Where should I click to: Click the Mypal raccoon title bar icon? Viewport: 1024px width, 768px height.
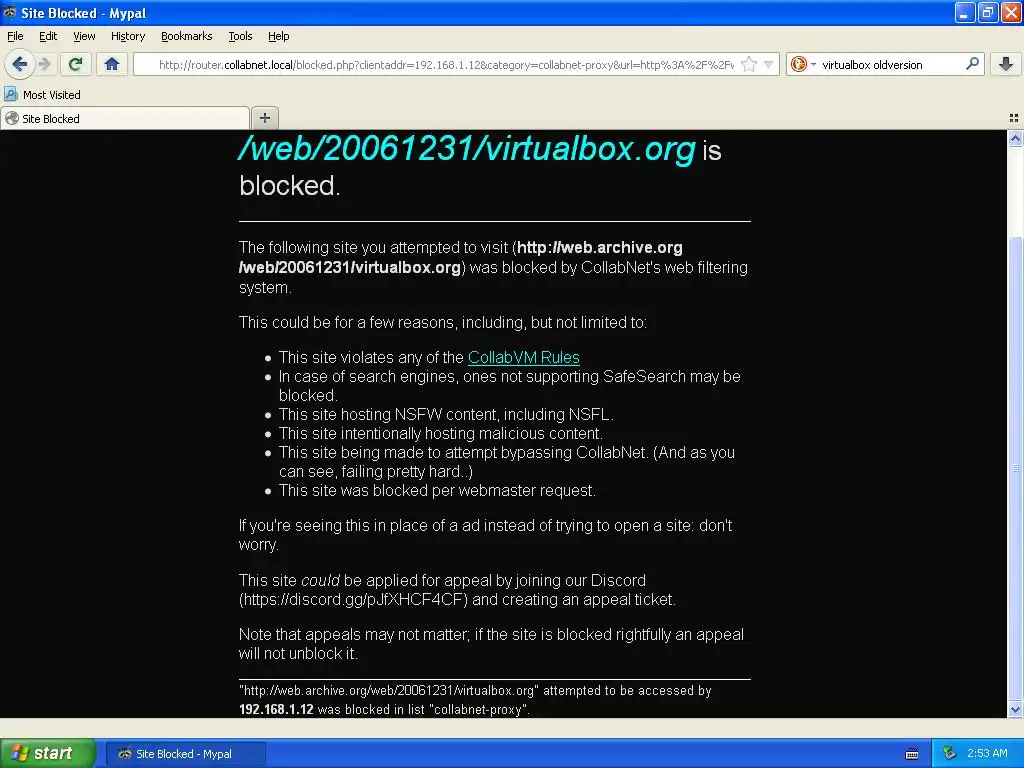point(10,12)
